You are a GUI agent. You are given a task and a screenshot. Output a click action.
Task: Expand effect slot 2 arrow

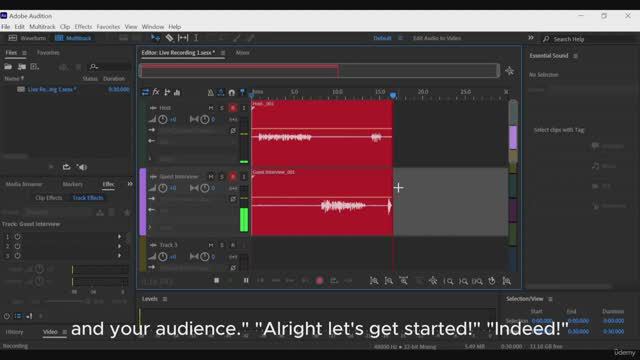click(x=119, y=246)
